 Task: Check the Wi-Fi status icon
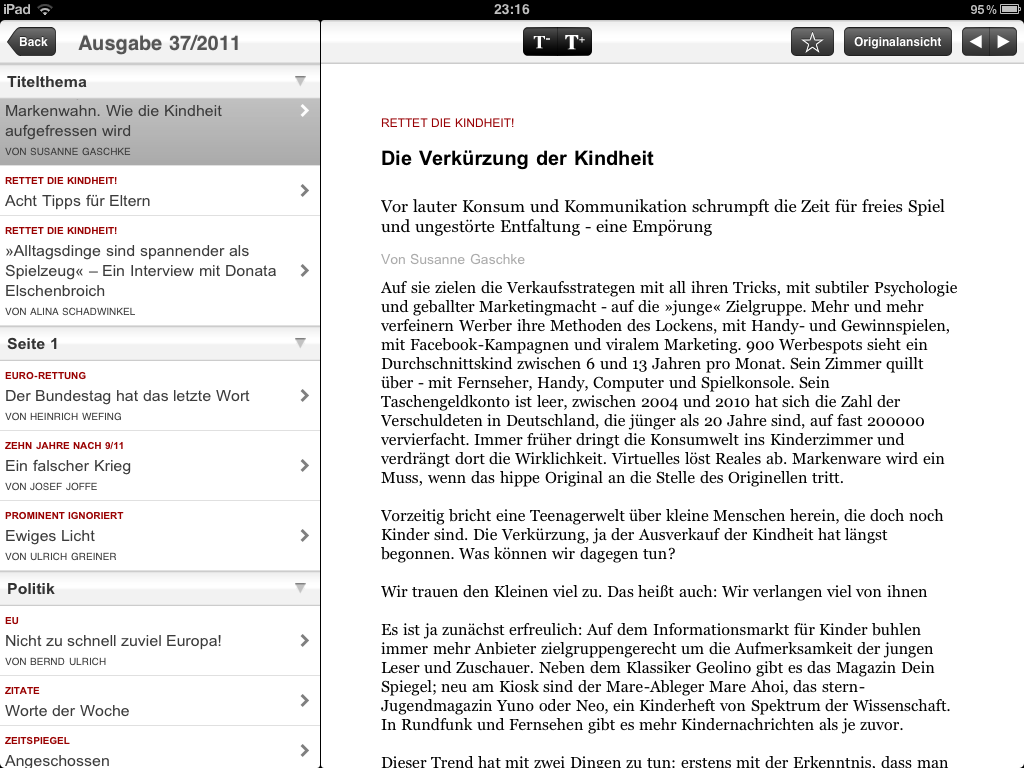[x=44, y=9]
